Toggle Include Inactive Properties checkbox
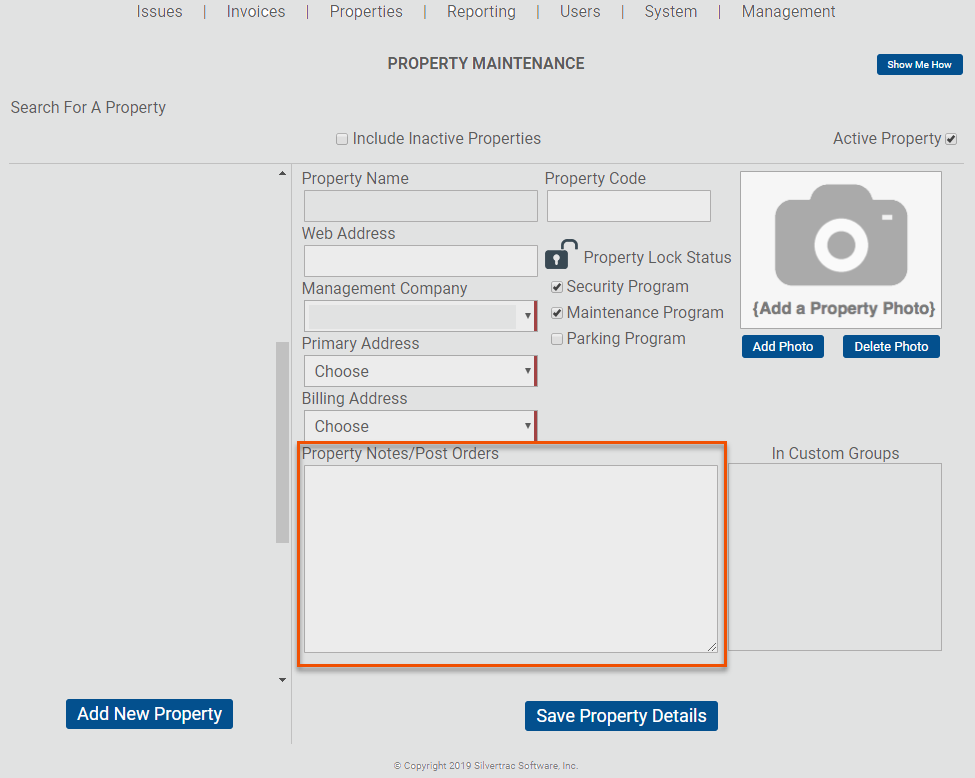The width and height of the screenshot is (975, 778). [342, 139]
